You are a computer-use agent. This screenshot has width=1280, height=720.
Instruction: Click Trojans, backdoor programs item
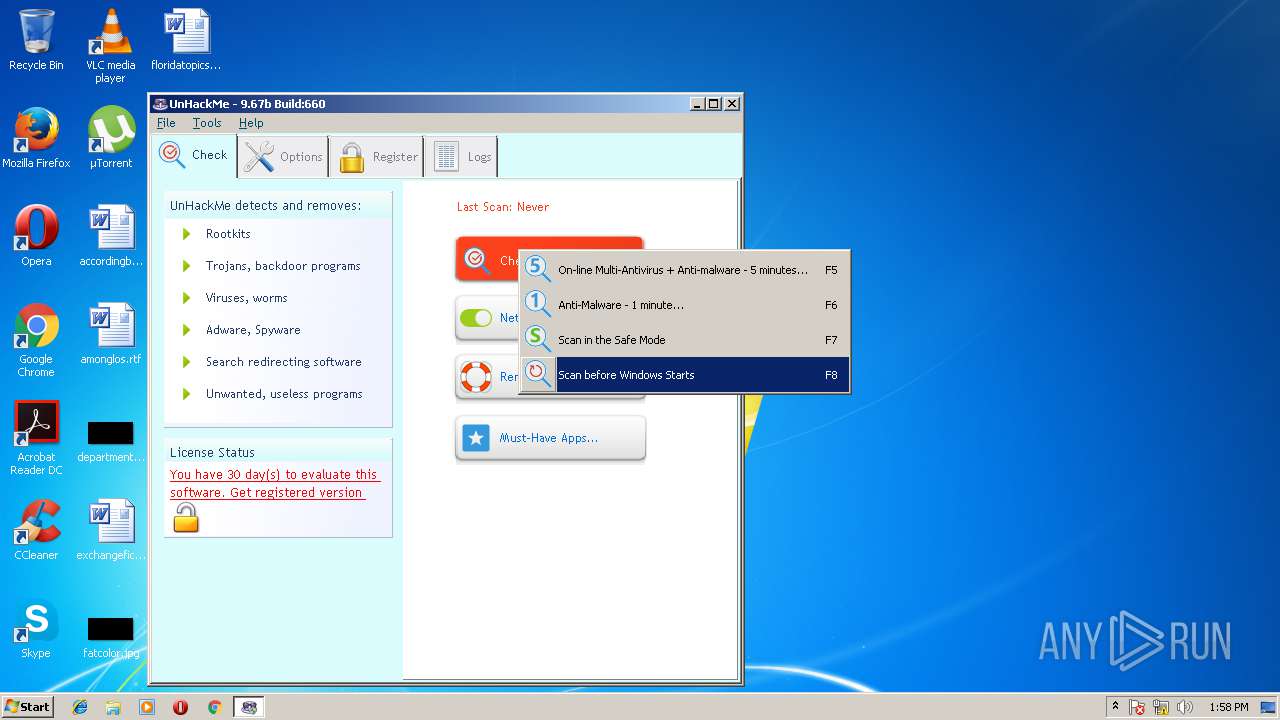click(283, 266)
